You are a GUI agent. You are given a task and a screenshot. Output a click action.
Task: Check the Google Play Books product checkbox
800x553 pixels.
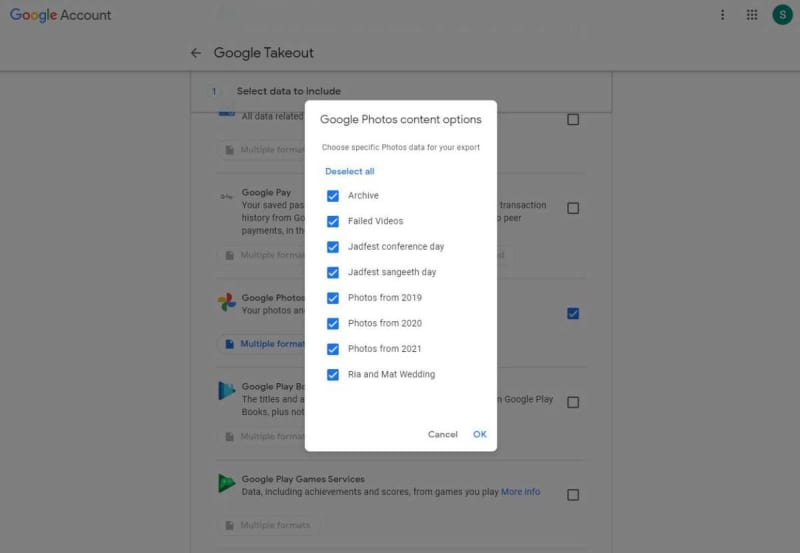(573, 402)
